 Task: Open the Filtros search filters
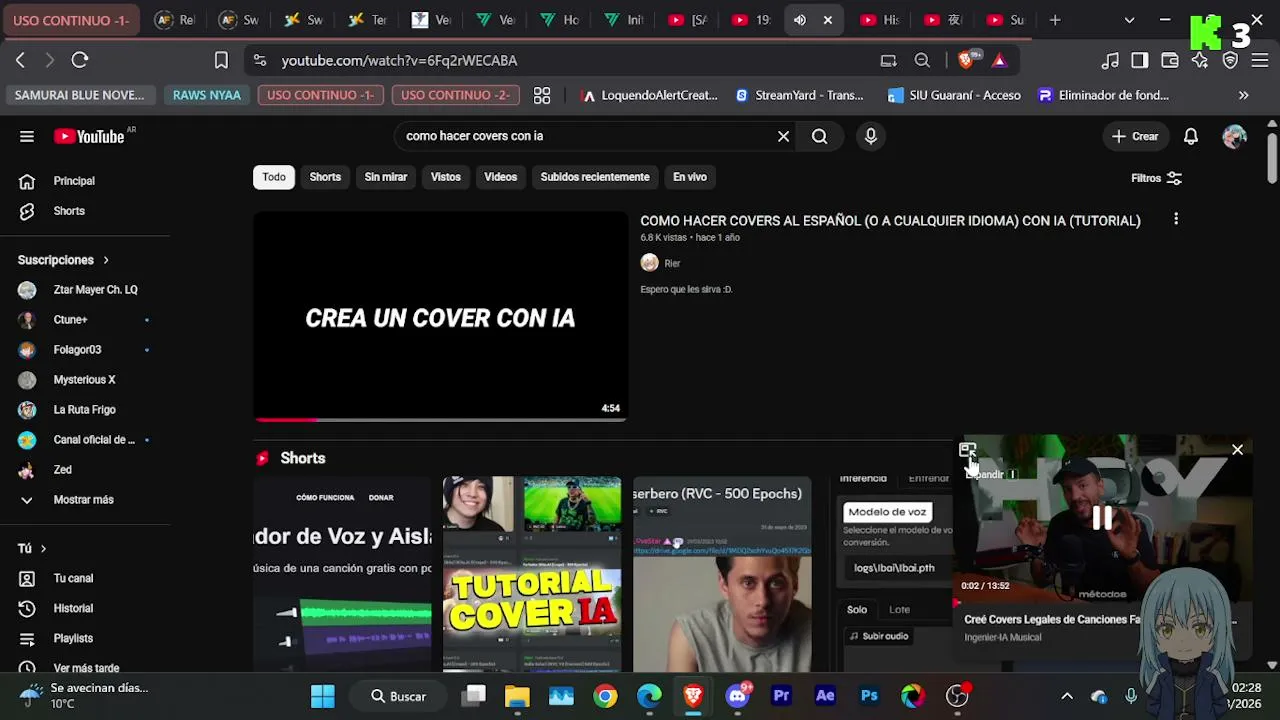[x=1156, y=178]
